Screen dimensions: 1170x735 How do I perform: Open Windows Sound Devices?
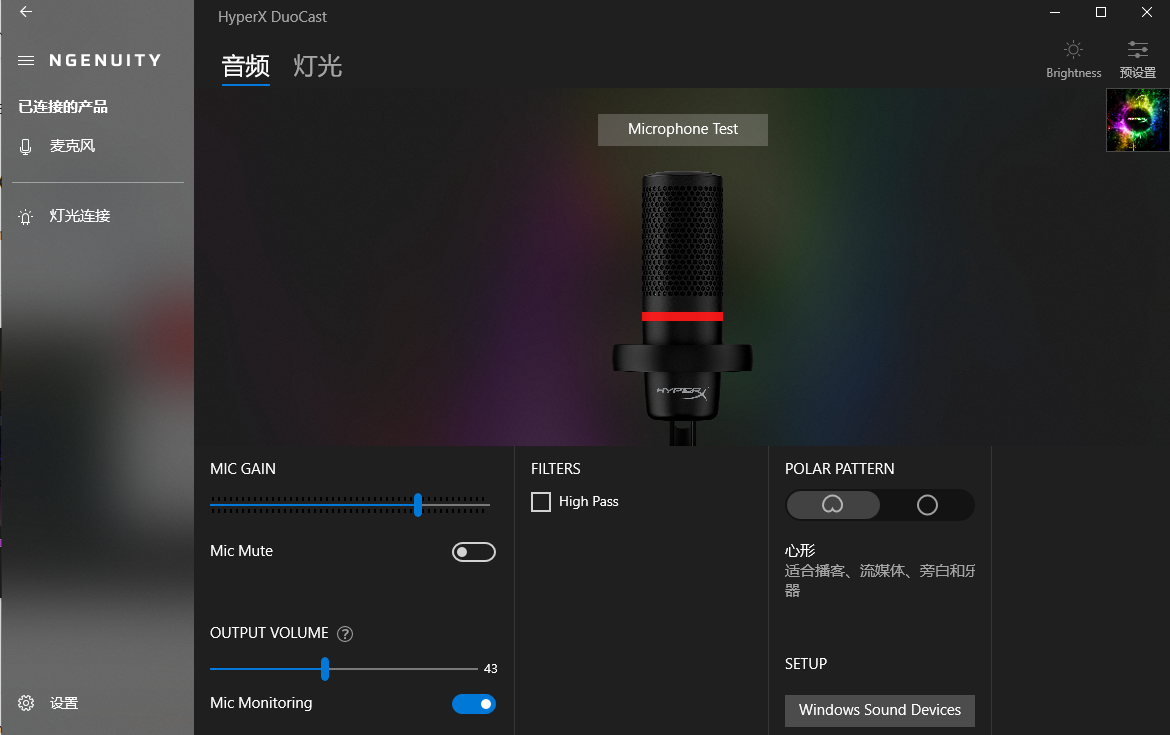click(879, 710)
